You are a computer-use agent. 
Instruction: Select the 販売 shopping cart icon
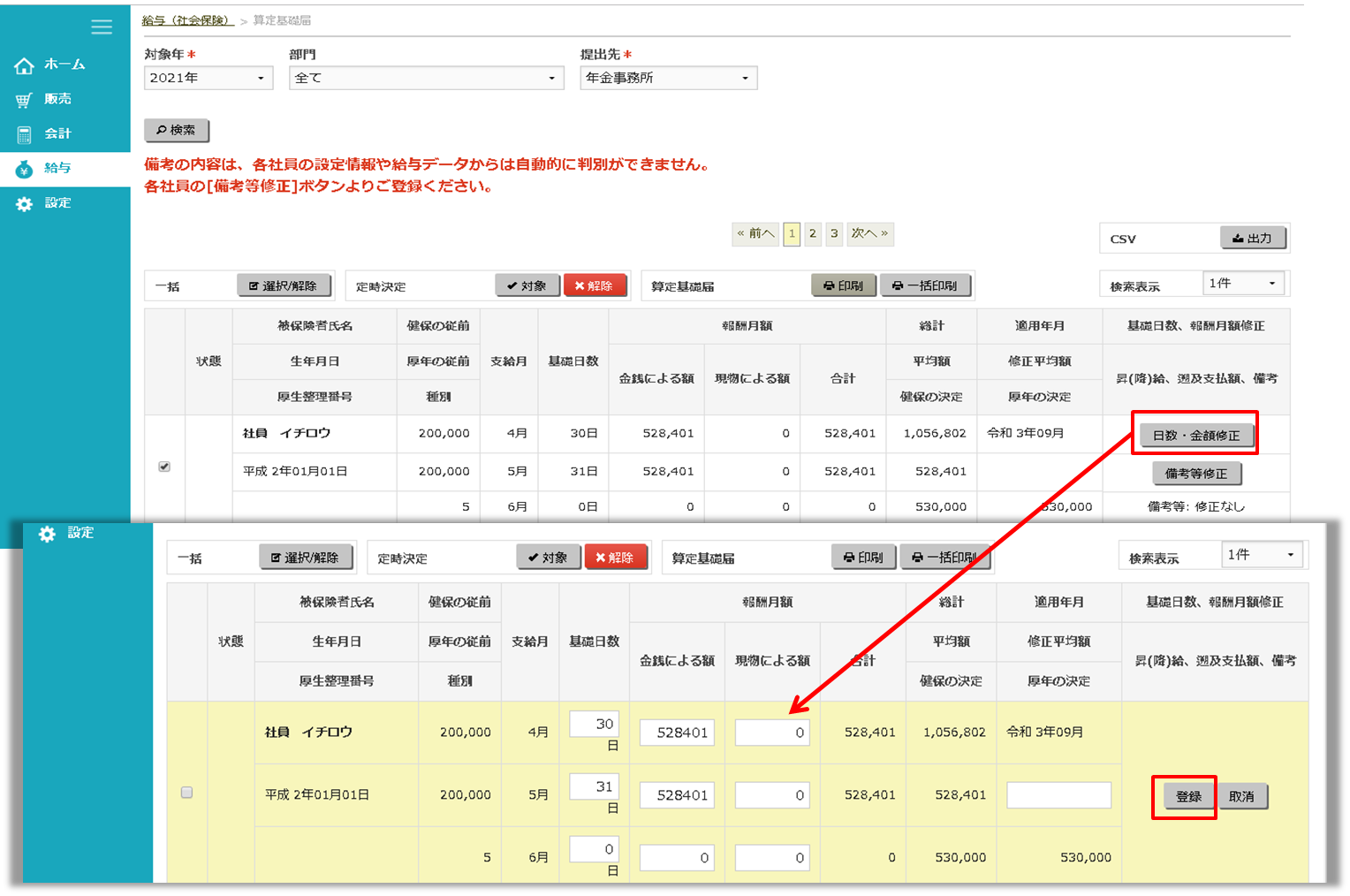tap(24, 100)
